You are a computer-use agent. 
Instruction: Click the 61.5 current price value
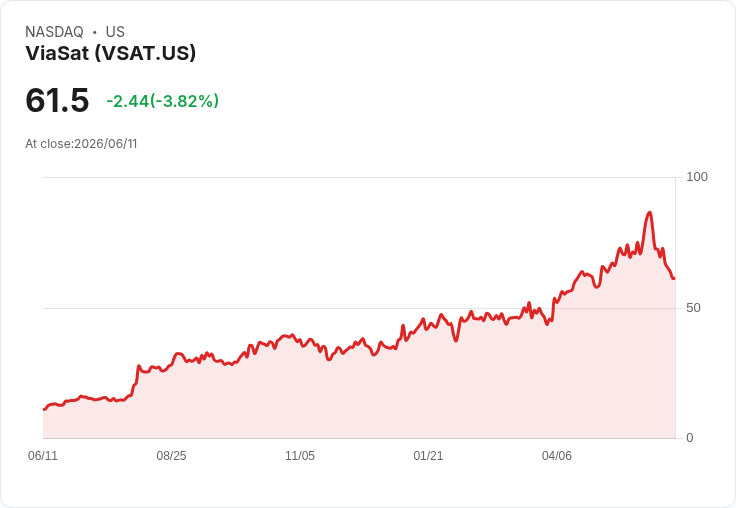click(x=57, y=100)
